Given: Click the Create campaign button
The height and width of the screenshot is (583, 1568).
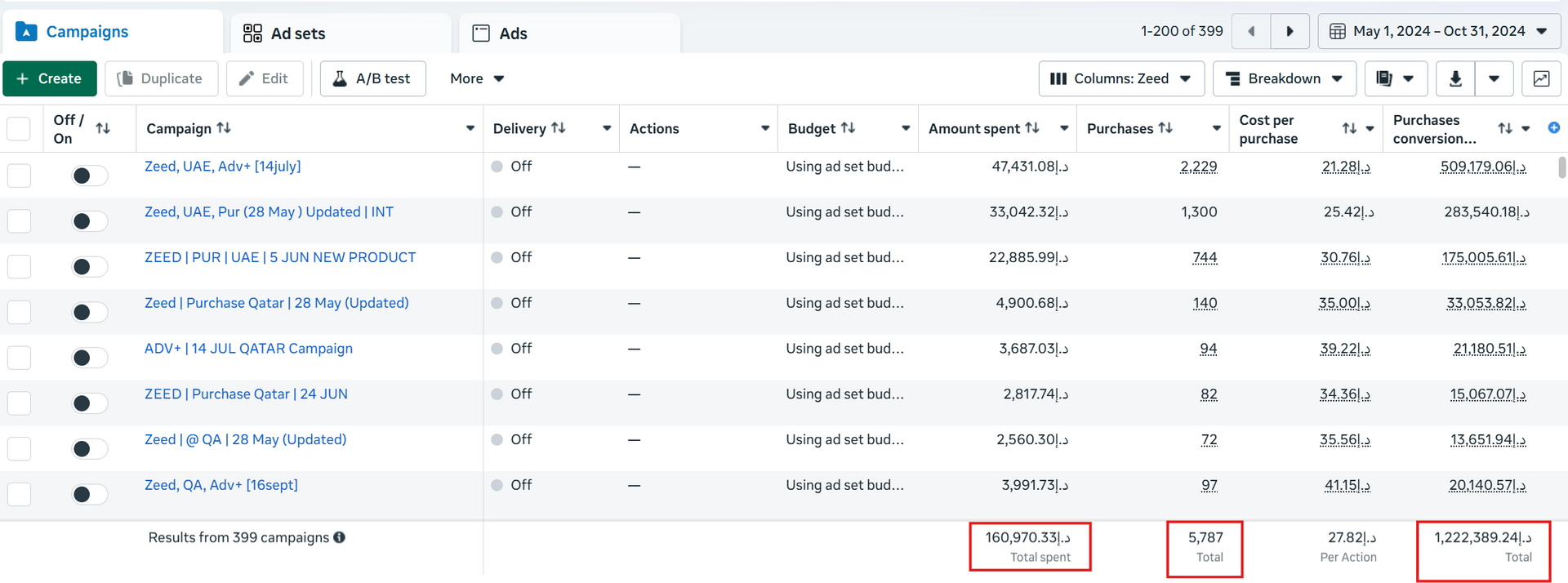Looking at the screenshot, I should [50, 78].
